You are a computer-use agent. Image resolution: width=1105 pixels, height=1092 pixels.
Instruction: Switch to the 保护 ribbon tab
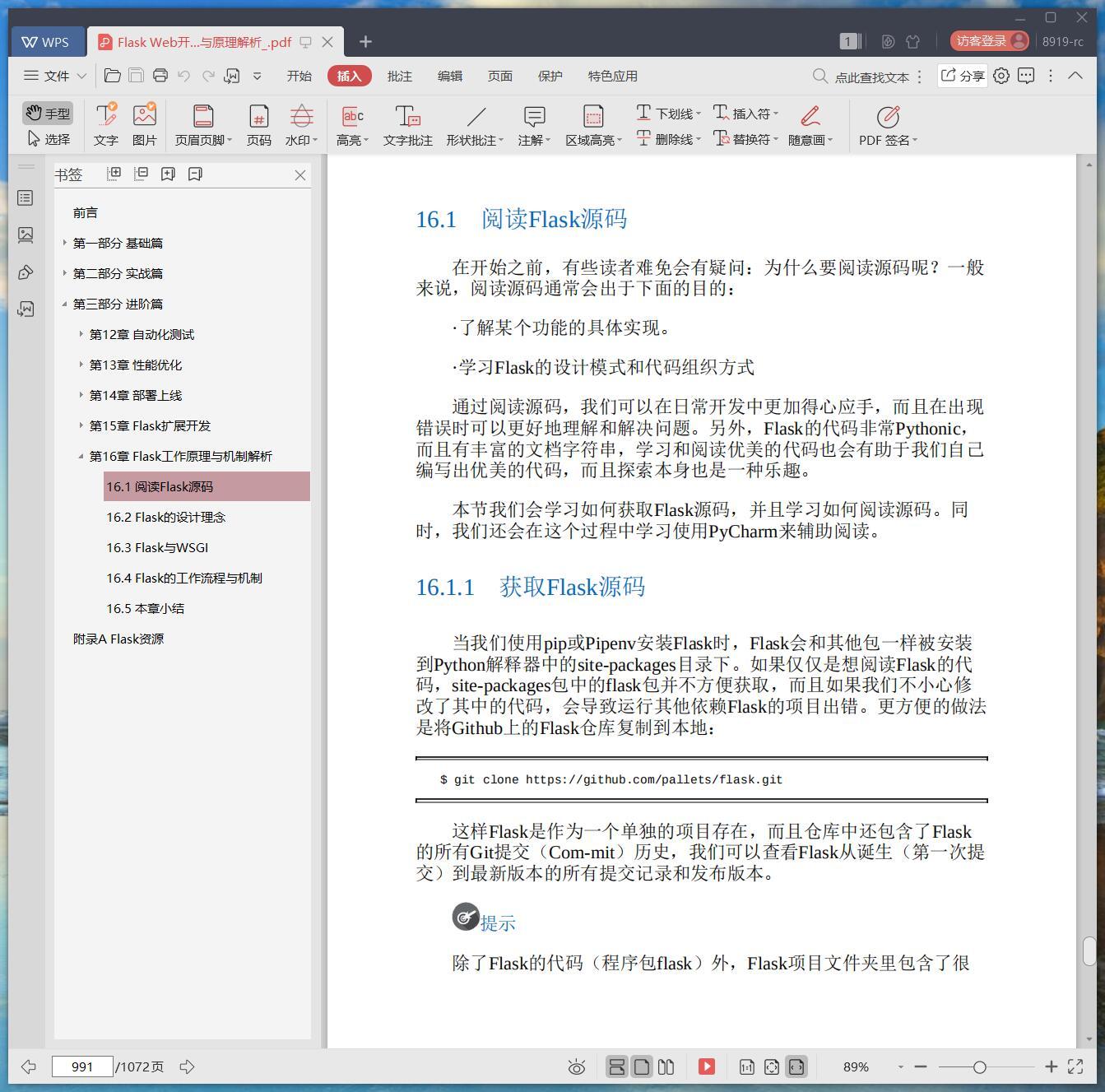coord(550,76)
